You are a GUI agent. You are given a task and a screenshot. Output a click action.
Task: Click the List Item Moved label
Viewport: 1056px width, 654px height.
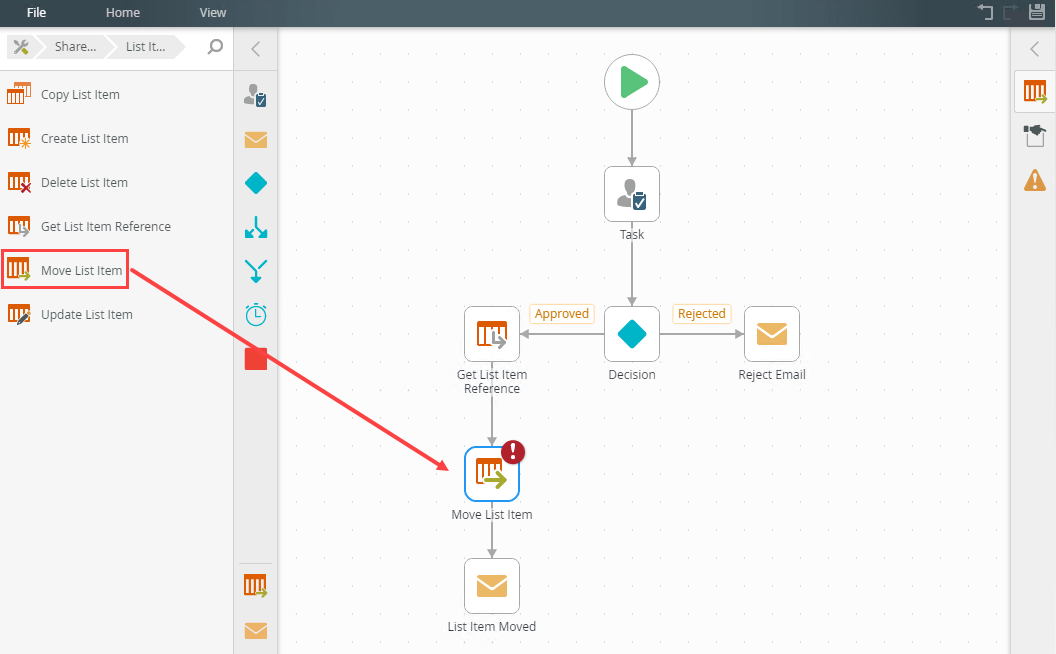[492, 626]
